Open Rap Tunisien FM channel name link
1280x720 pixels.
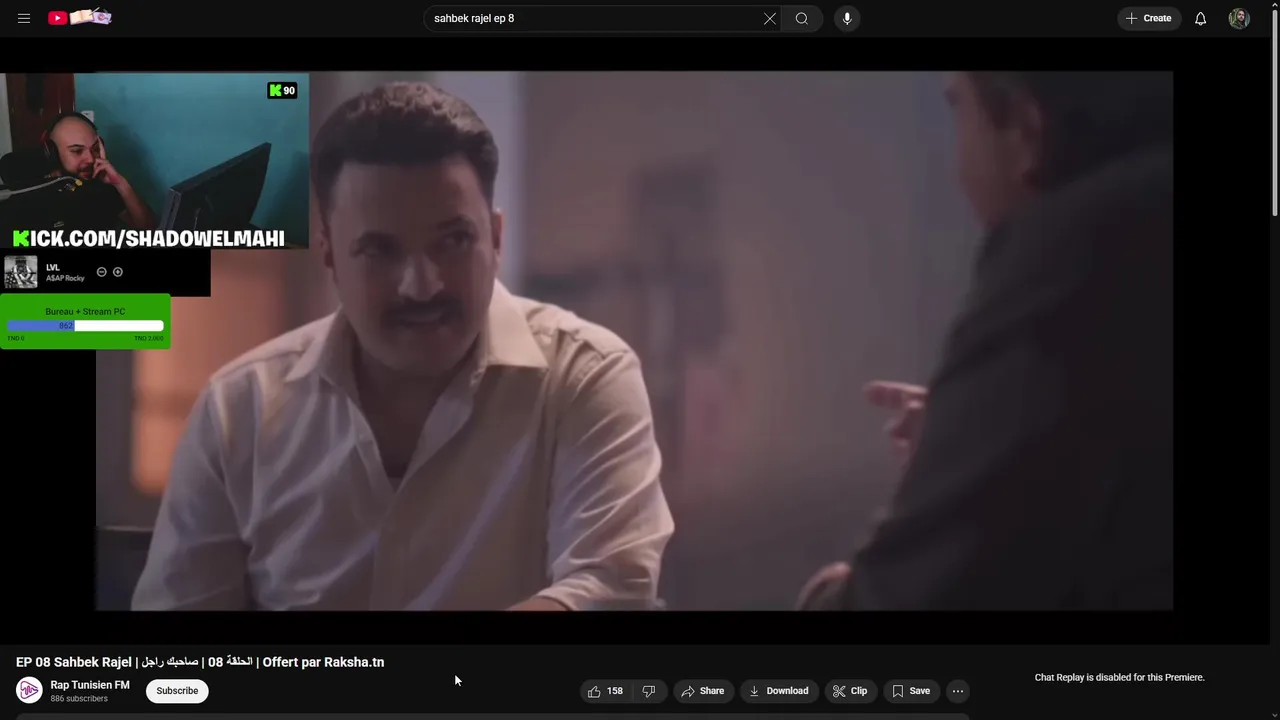90,685
